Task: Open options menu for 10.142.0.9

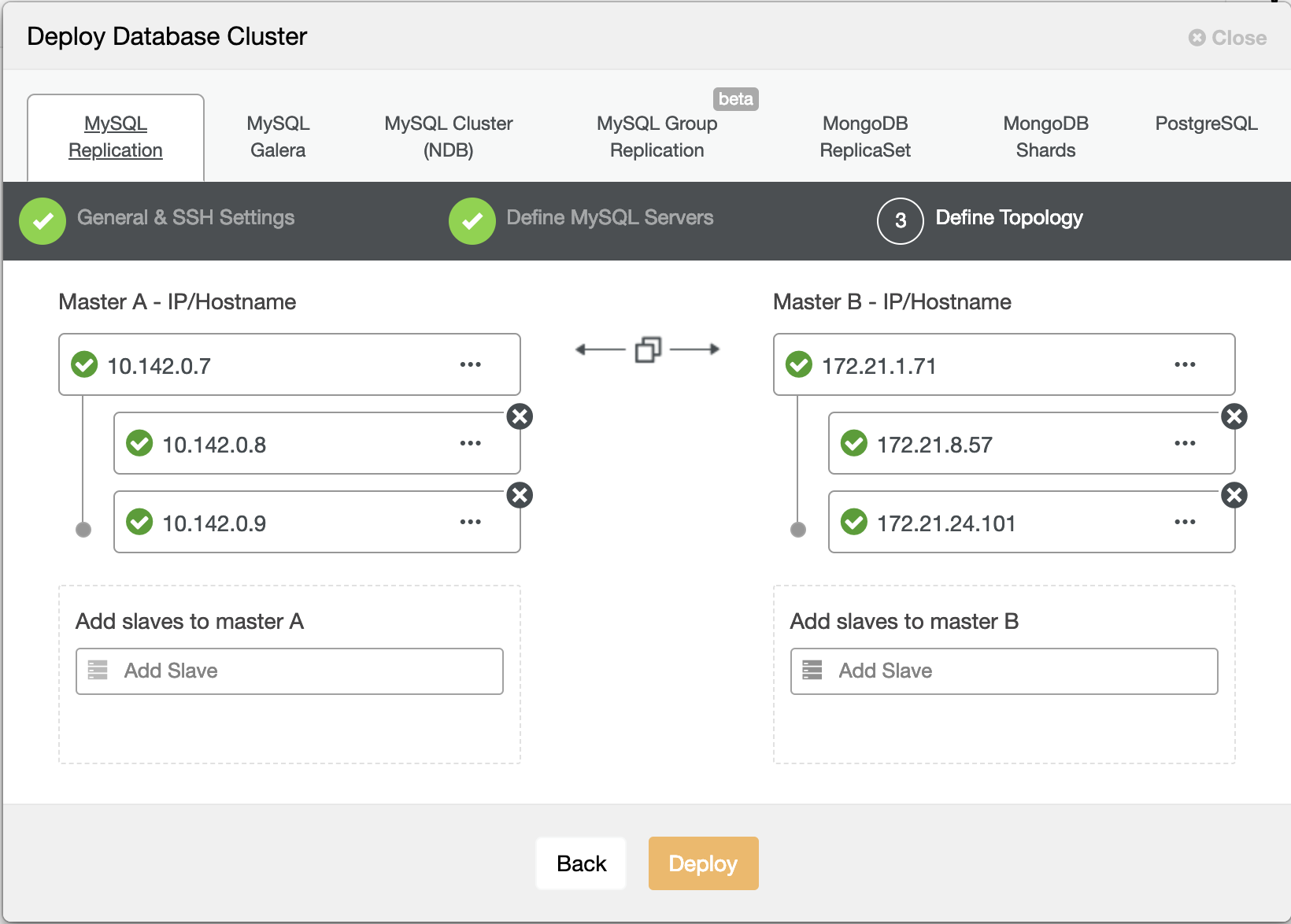Action: coord(471,522)
